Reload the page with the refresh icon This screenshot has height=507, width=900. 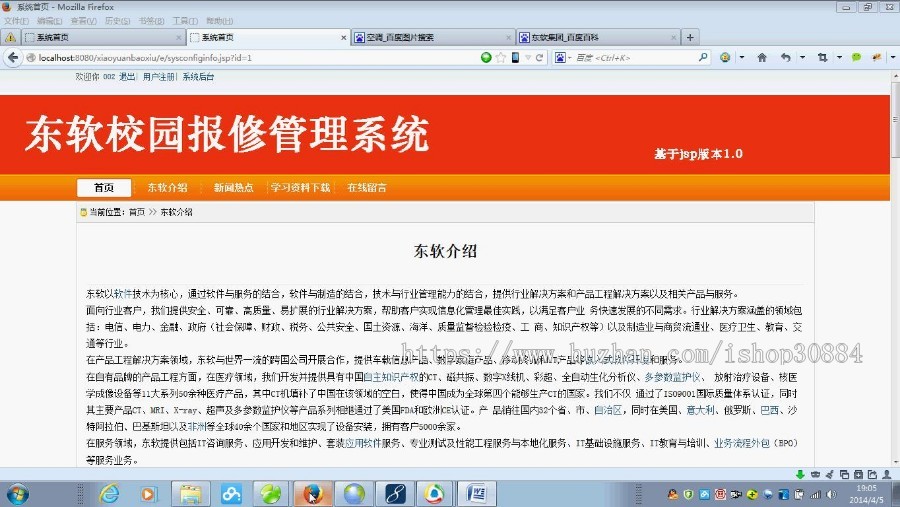[540, 57]
